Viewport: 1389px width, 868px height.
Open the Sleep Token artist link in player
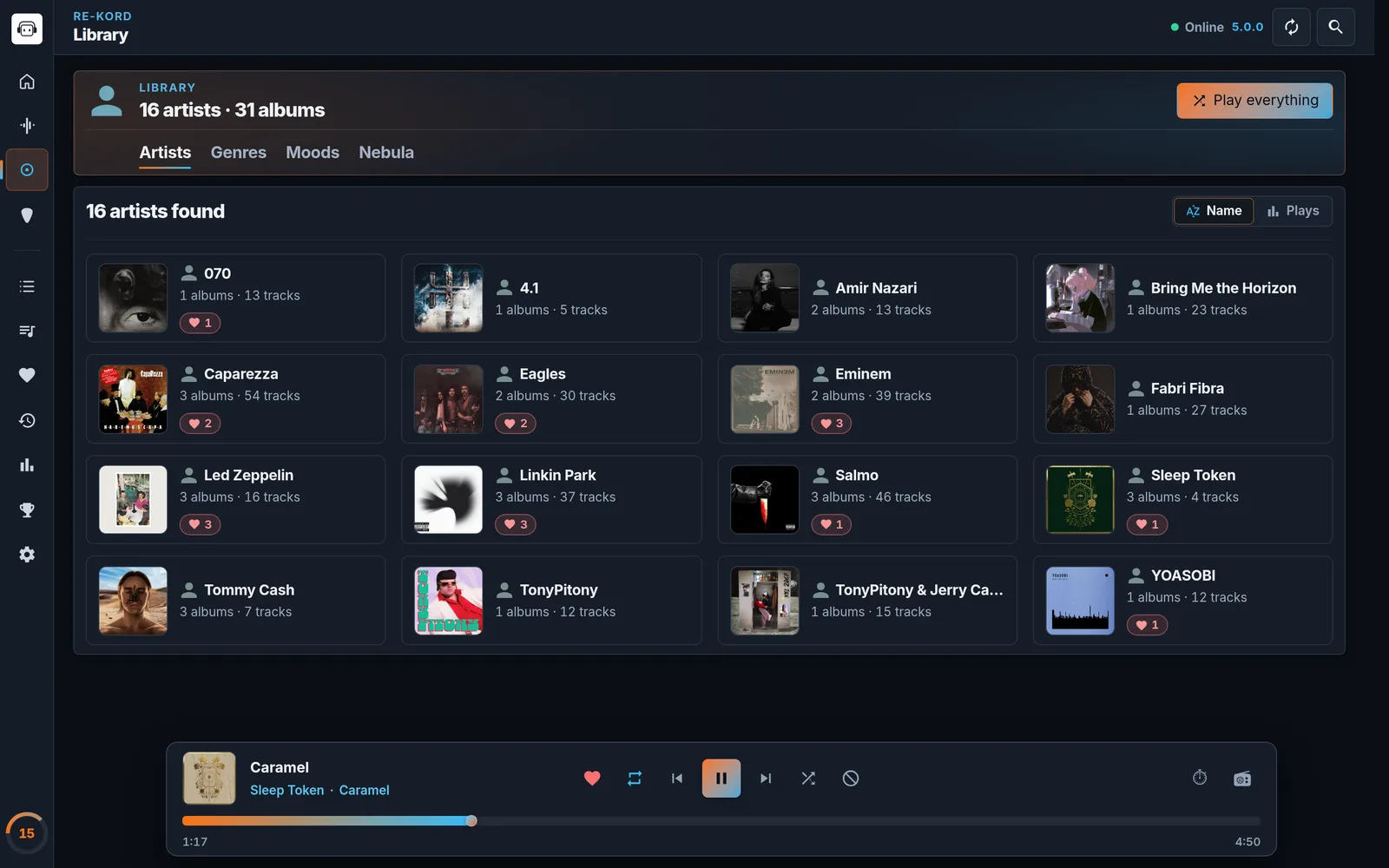pyautogui.click(x=286, y=790)
